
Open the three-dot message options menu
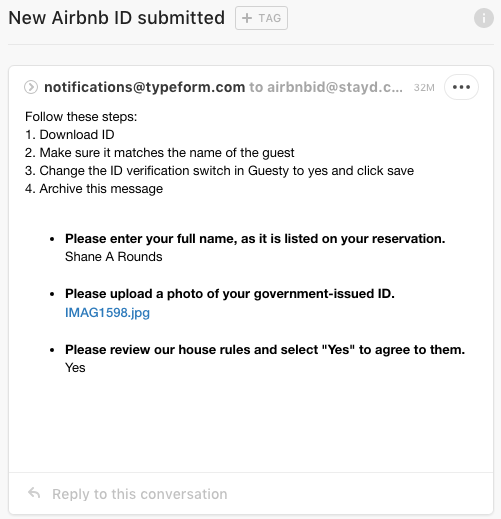click(461, 87)
